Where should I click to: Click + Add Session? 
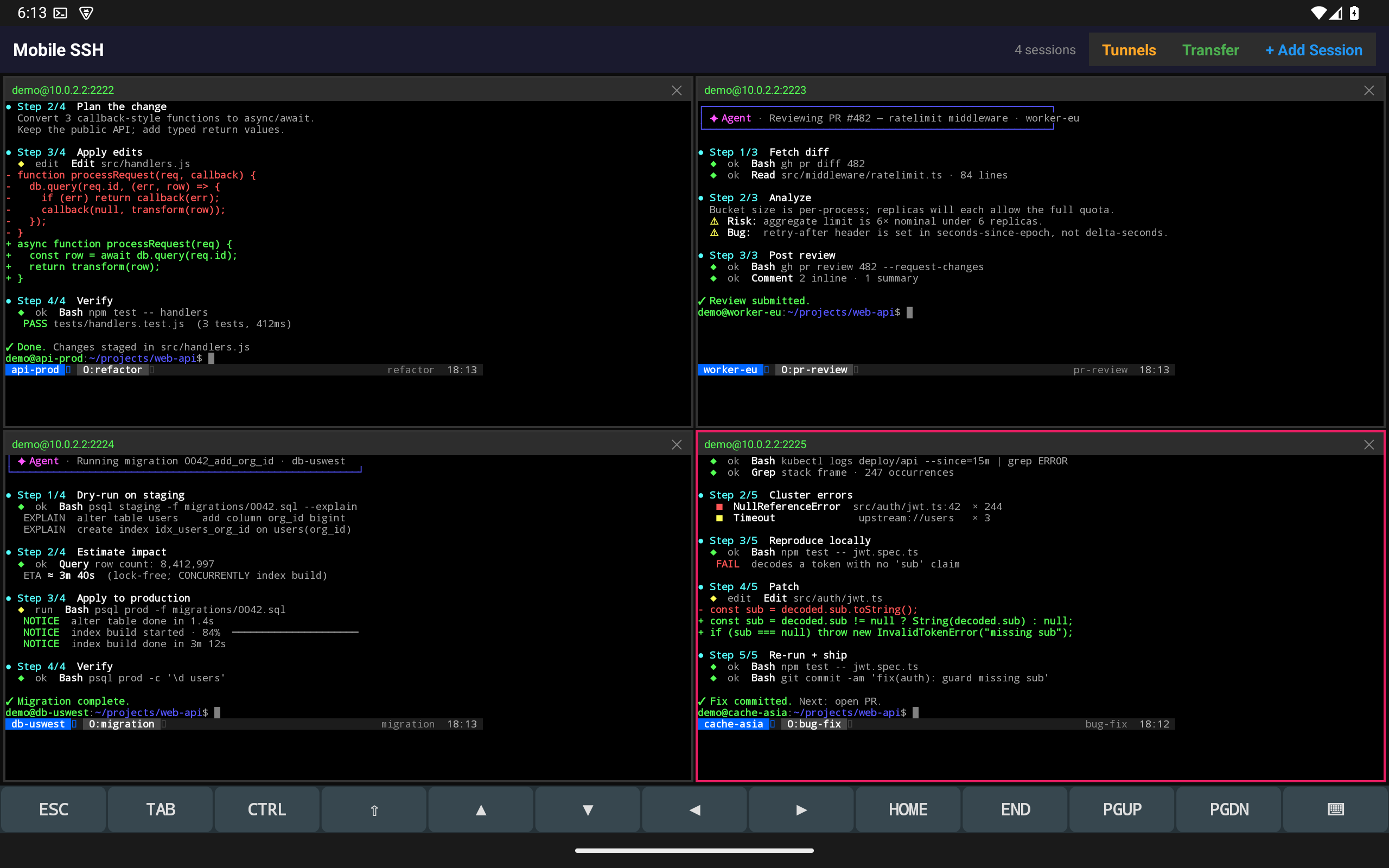[x=1314, y=50]
